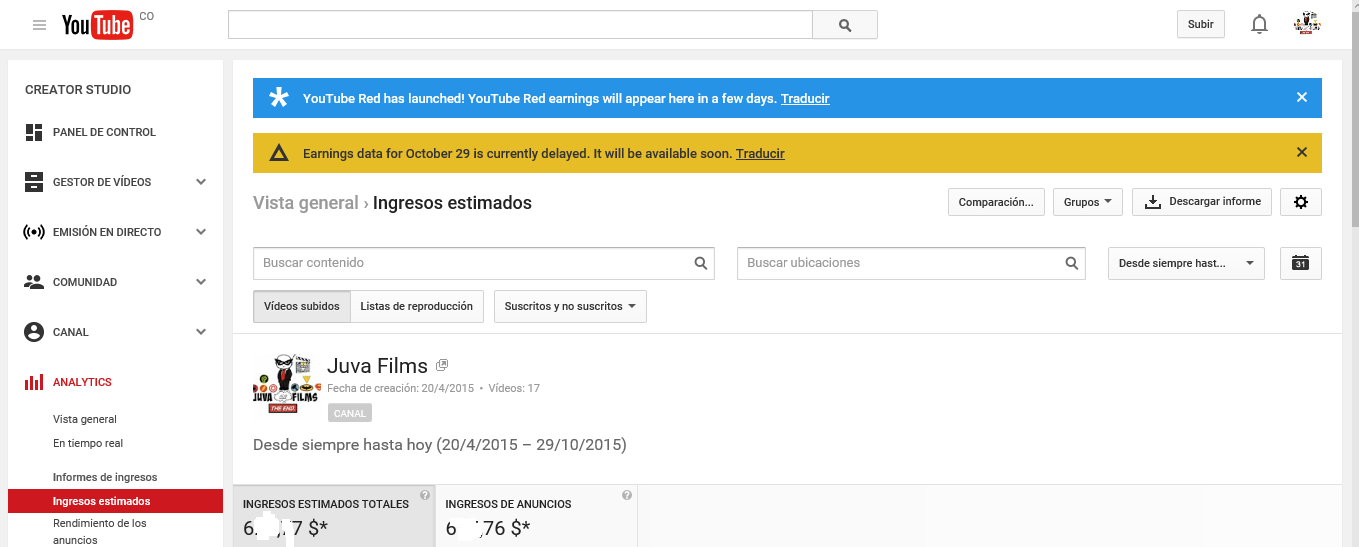This screenshot has height=547, width=1359.
Task: Focus the YouTube search box
Action: pyautogui.click(x=520, y=25)
